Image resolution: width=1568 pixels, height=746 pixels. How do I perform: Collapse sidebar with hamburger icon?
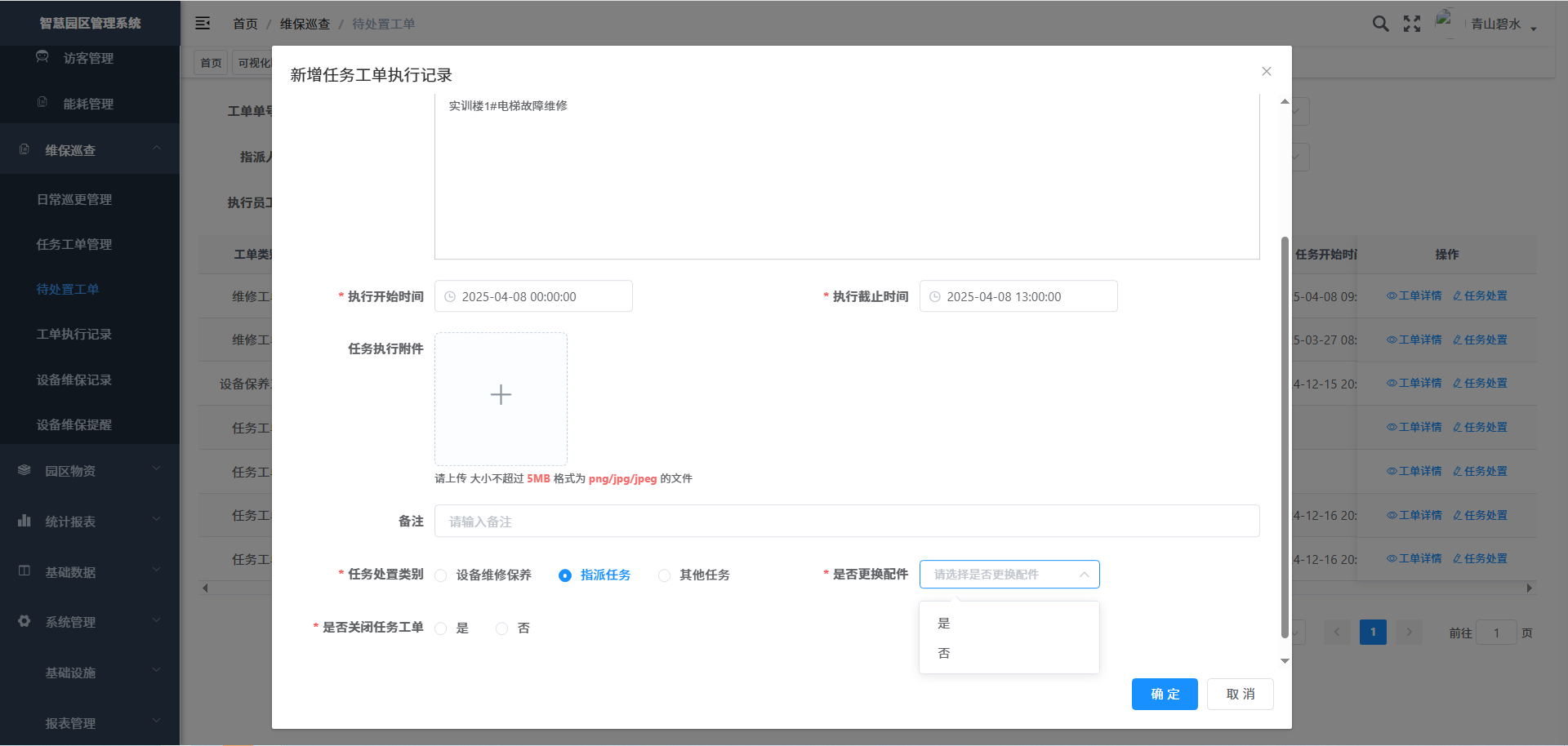tap(203, 24)
